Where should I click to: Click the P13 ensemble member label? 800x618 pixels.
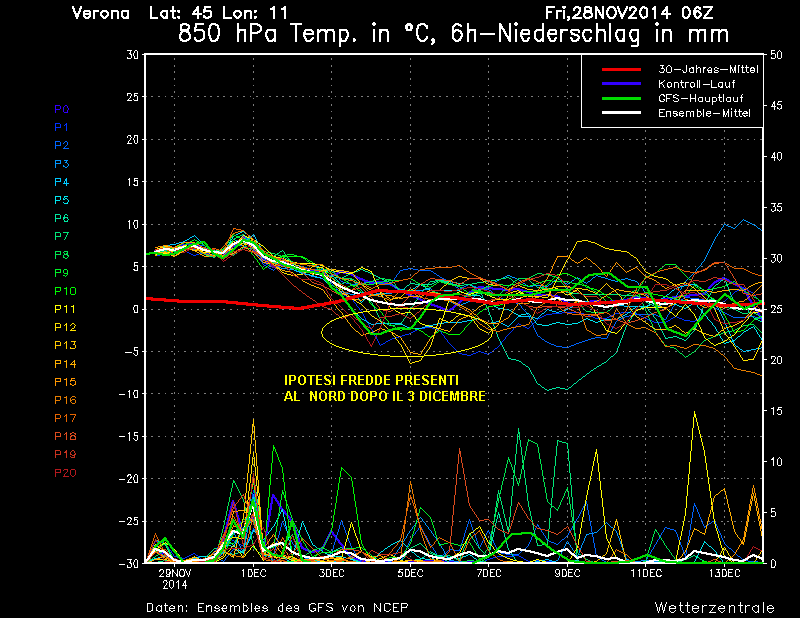pos(65,345)
